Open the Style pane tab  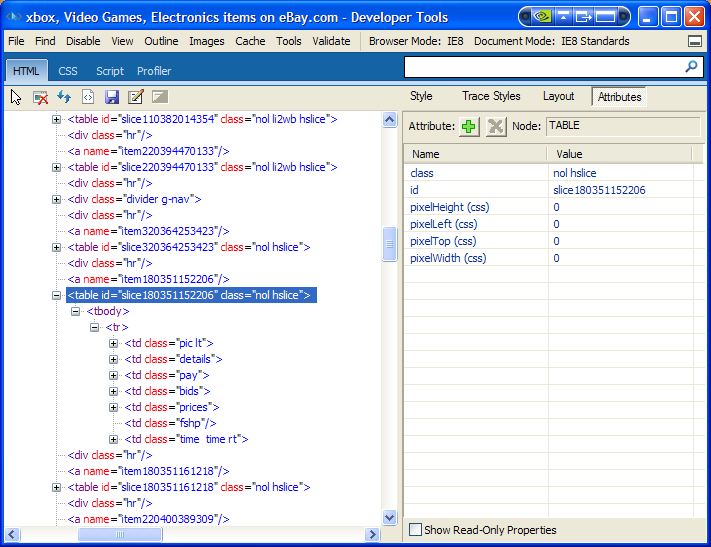pos(421,96)
